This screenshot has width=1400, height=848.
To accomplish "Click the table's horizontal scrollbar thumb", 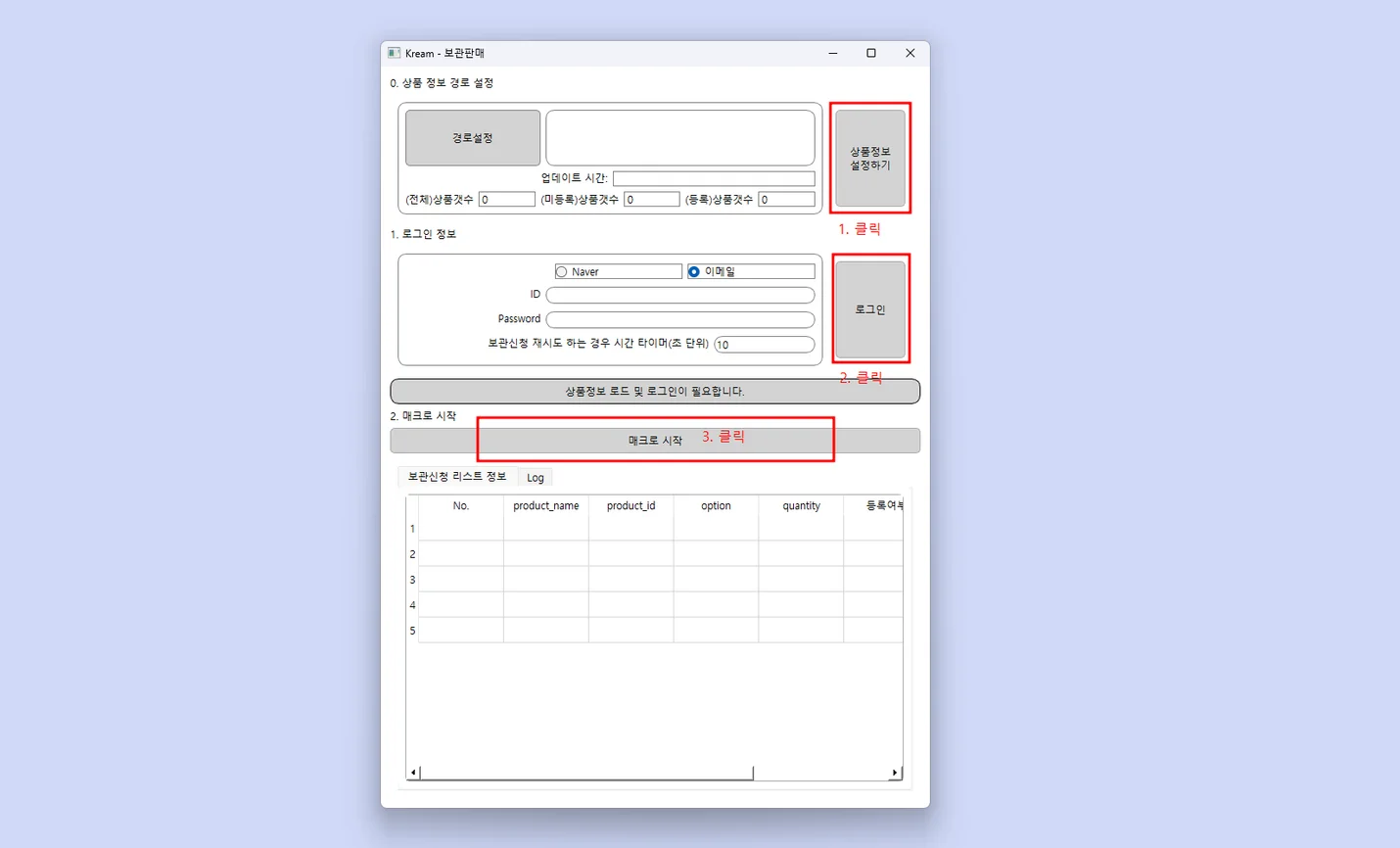I will tap(586, 773).
